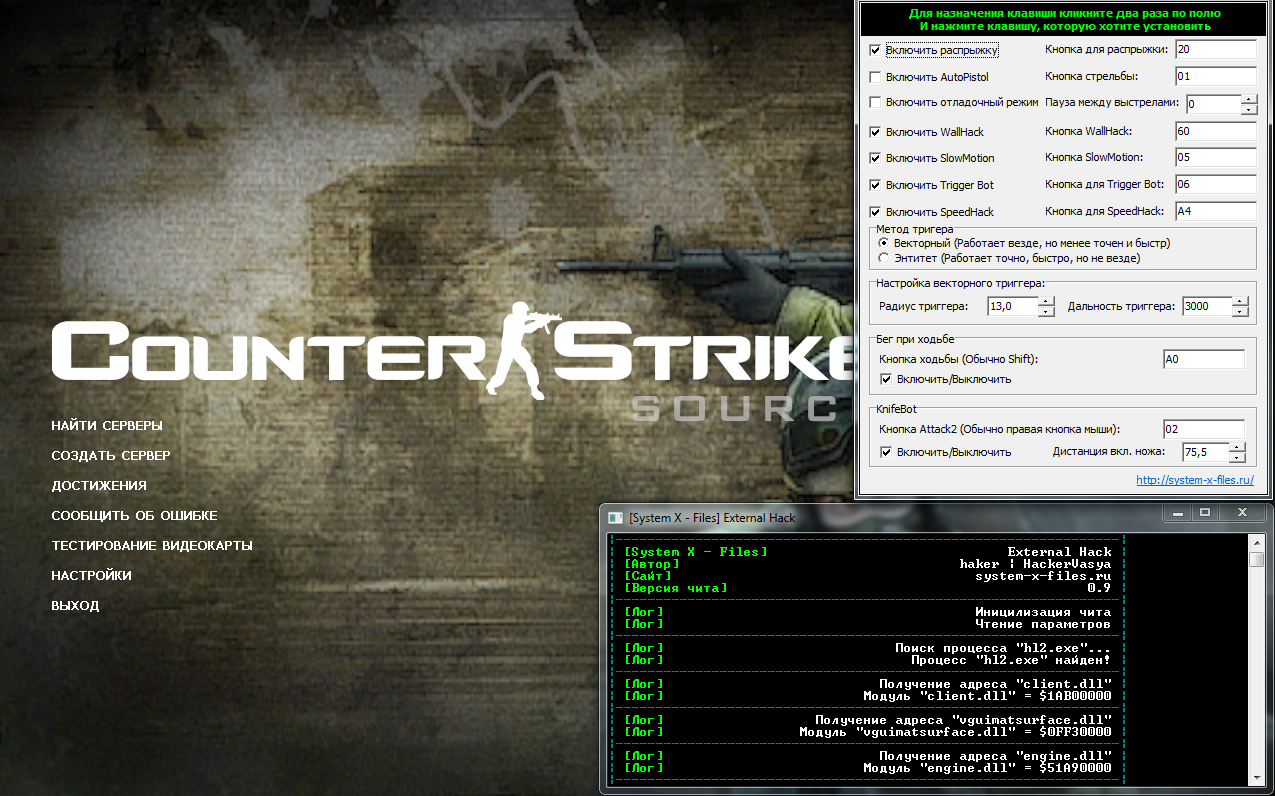Enable 'Включить отладочный режим' checkbox
The width and height of the screenshot is (1275, 796).
pos(876,102)
